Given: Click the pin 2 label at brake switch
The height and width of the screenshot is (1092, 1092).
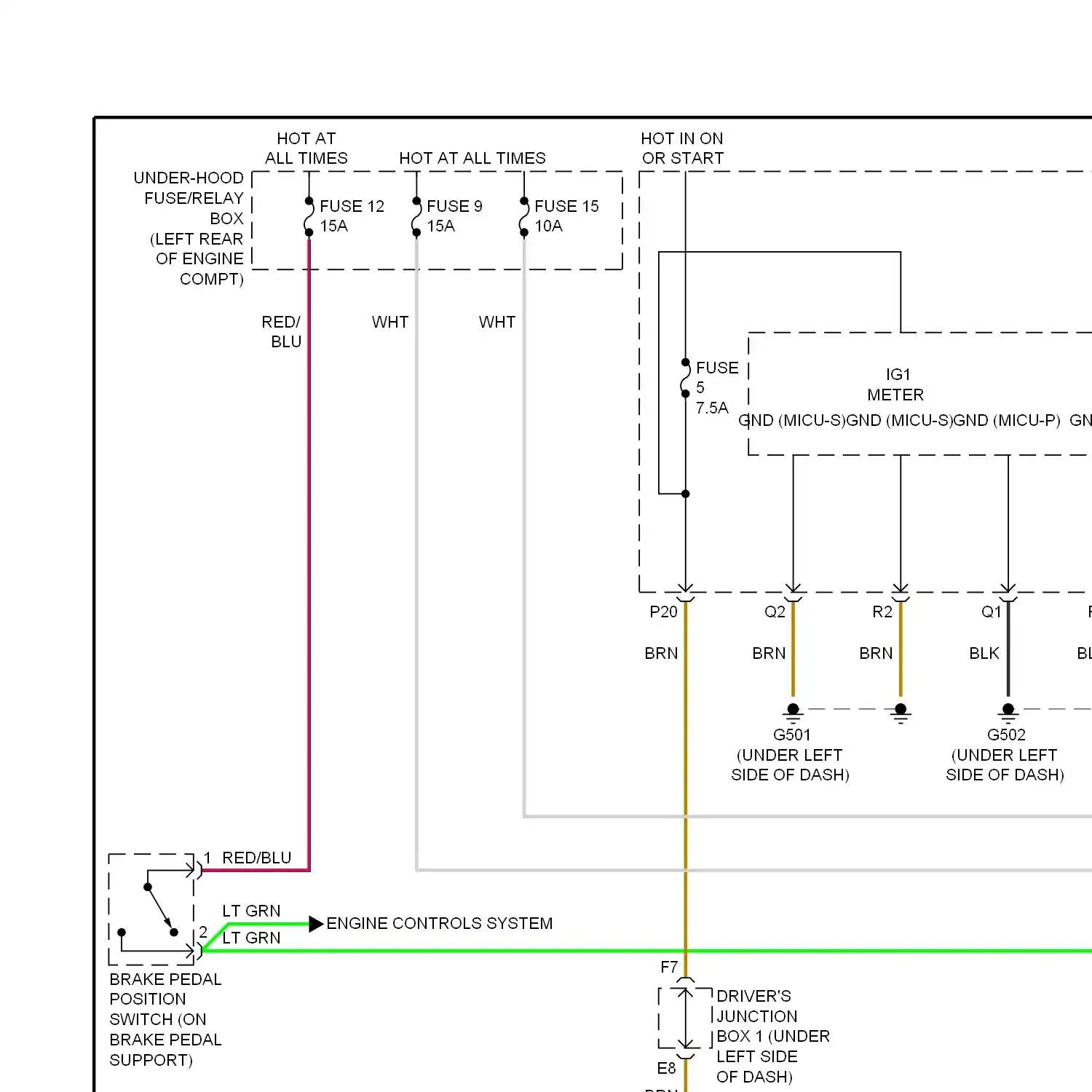Looking at the screenshot, I should [203, 932].
